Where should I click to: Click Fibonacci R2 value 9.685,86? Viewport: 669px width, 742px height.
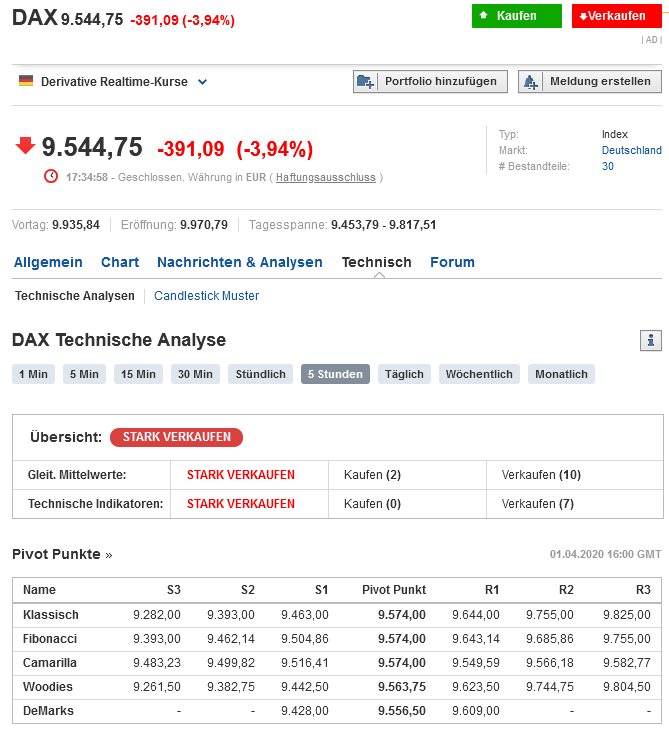click(549, 639)
